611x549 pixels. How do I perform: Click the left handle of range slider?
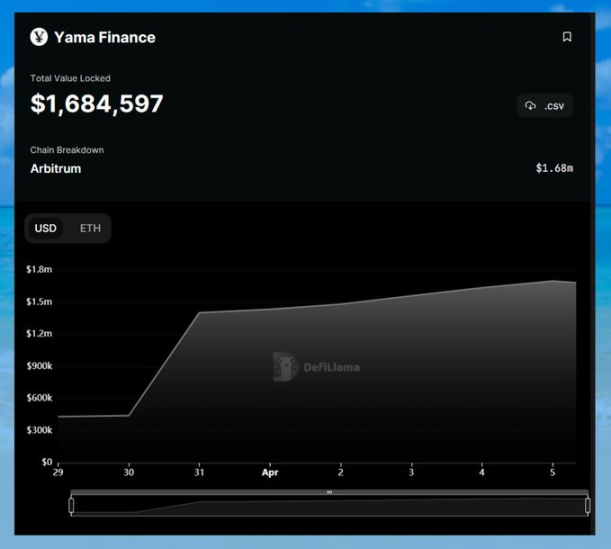pos(71,505)
